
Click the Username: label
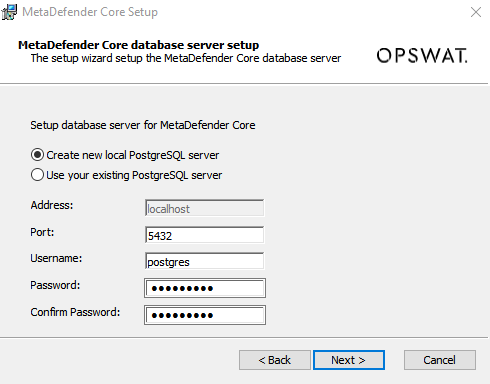pyautogui.click(x=56, y=258)
